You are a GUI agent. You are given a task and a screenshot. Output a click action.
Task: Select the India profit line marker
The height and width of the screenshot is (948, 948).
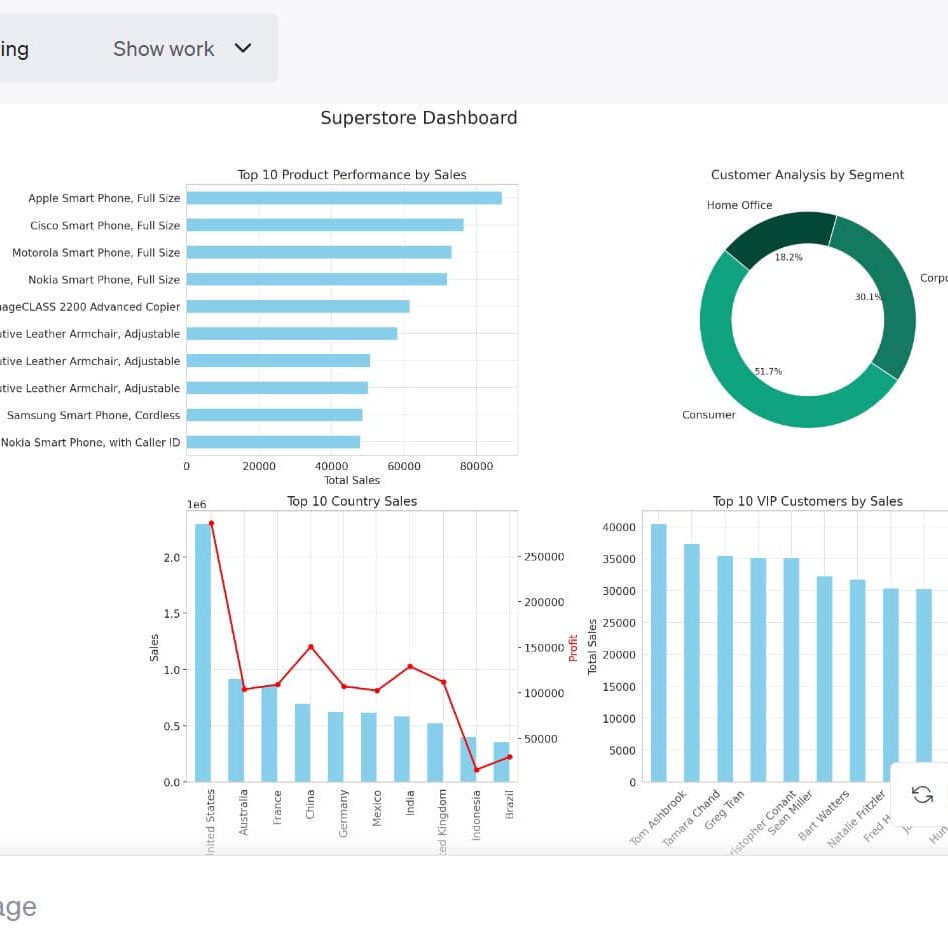[410, 666]
